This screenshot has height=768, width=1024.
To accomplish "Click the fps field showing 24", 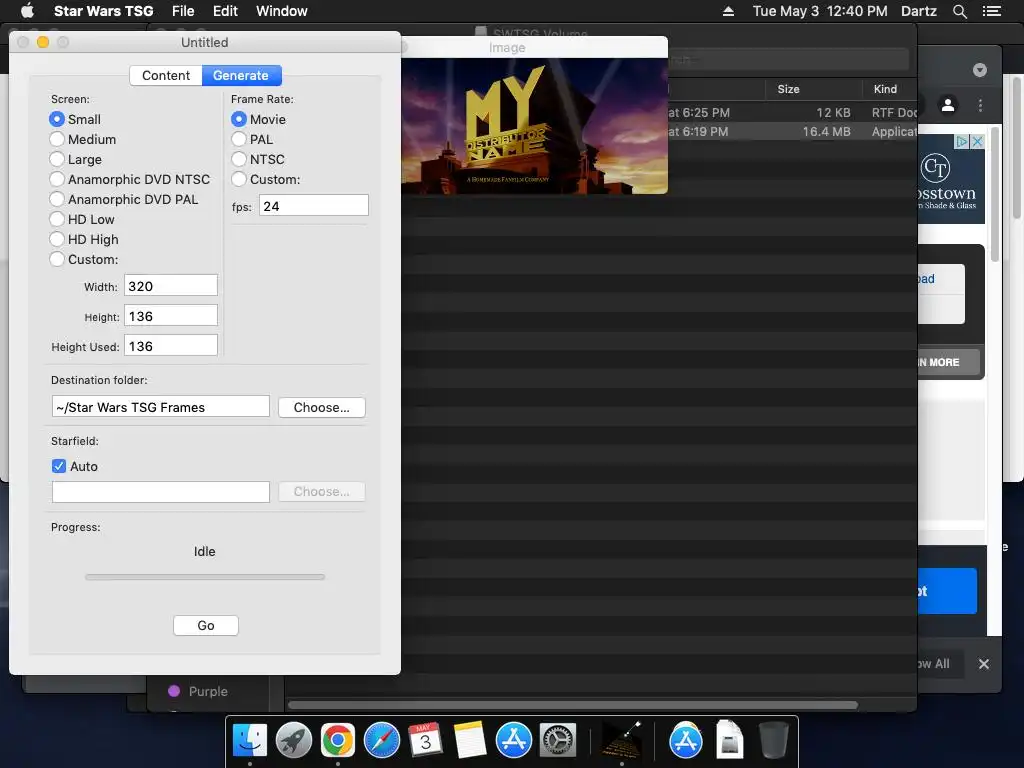I will coord(313,206).
